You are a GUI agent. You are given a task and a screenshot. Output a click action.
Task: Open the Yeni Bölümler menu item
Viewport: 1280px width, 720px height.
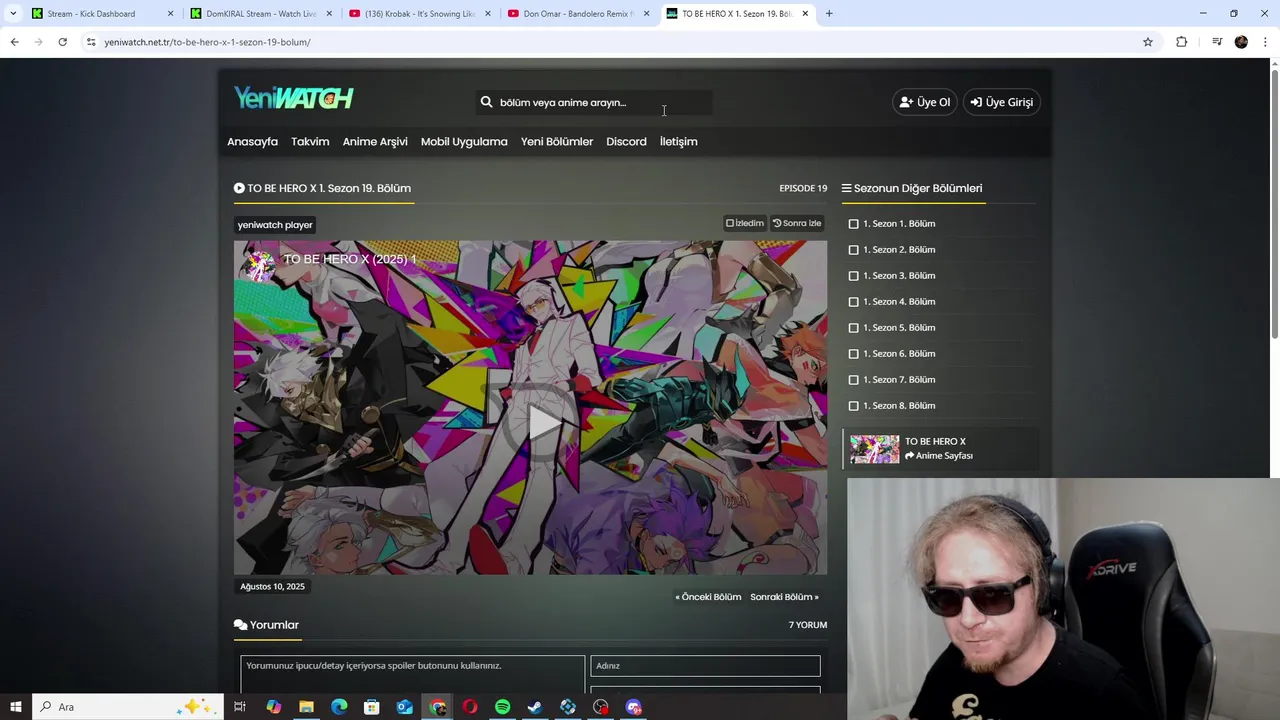557,142
